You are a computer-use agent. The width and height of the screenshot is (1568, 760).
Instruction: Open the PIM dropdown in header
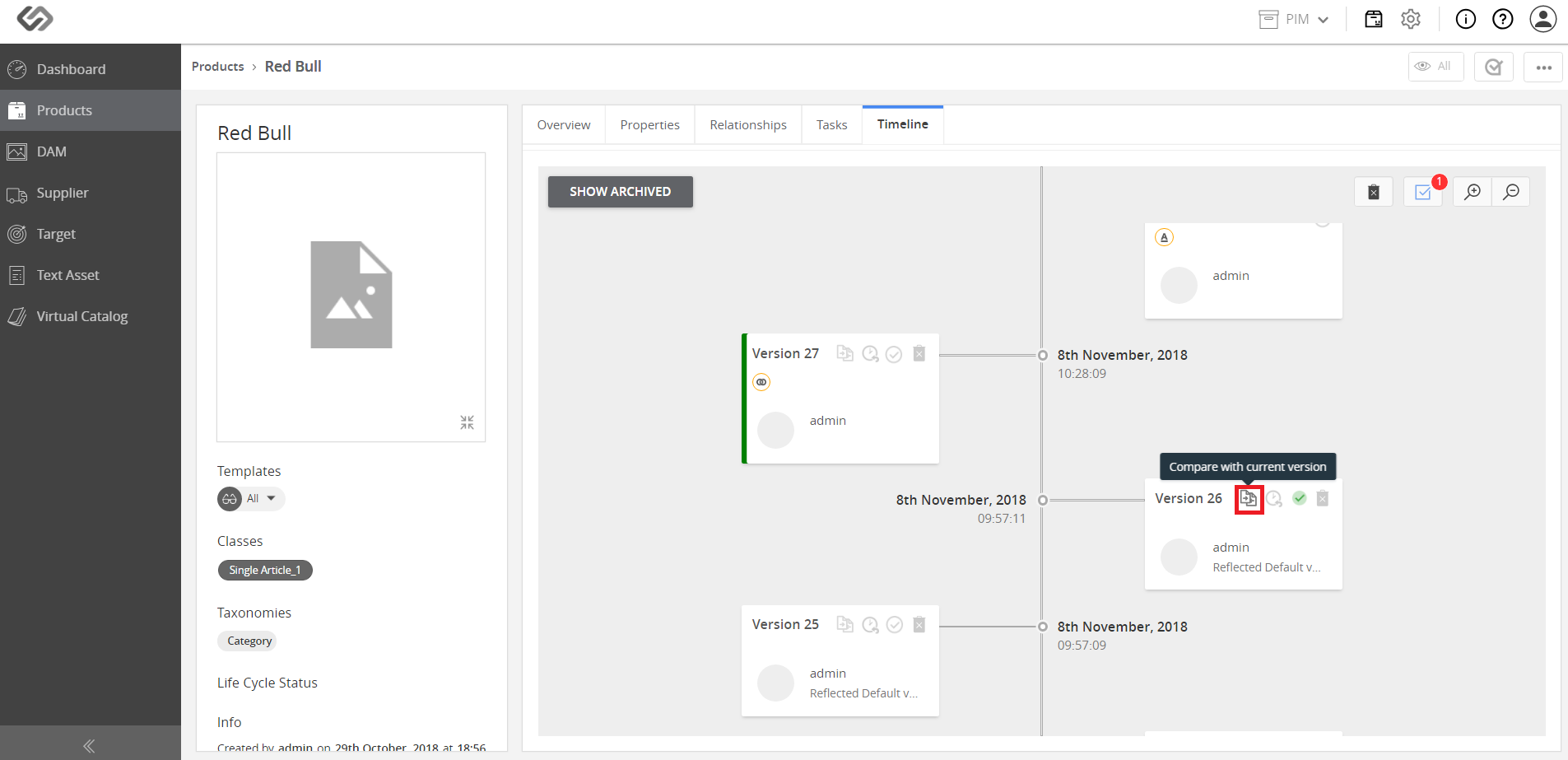[1294, 19]
